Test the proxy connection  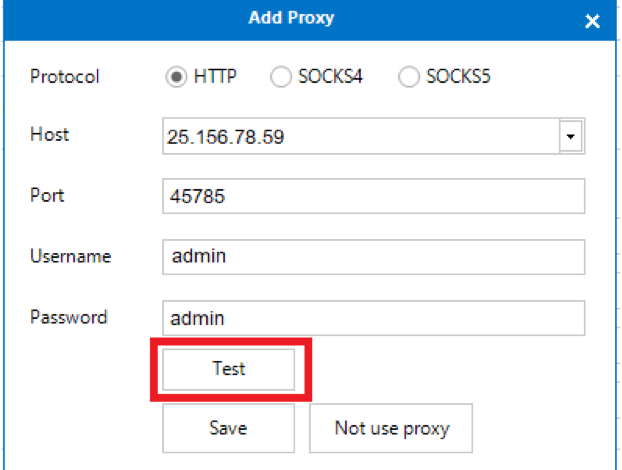(x=228, y=369)
